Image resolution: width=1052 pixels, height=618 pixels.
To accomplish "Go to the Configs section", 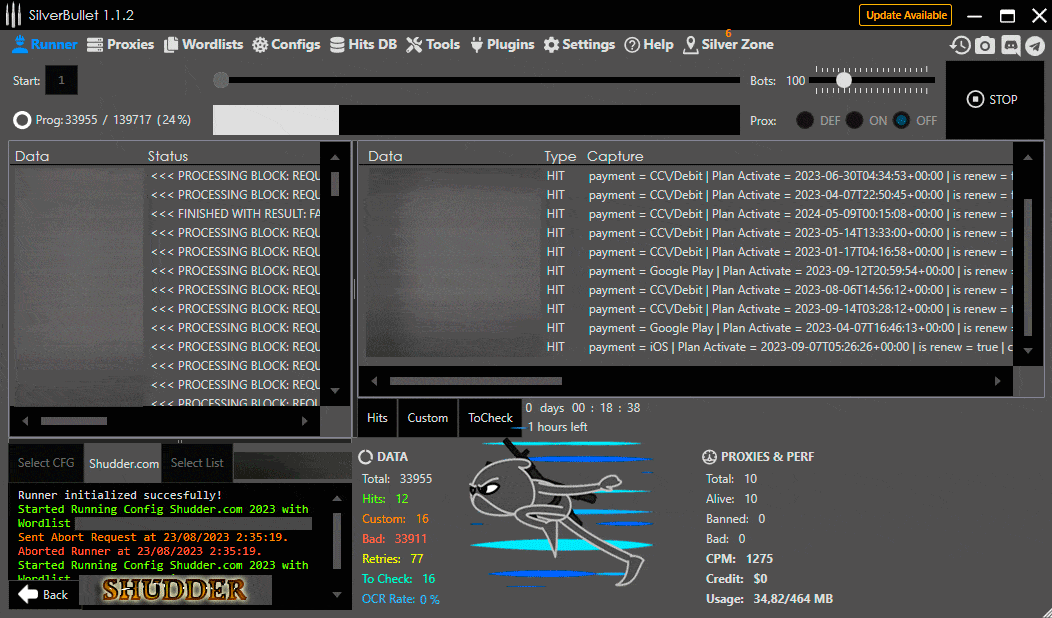I will pyautogui.click(x=286, y=44).
